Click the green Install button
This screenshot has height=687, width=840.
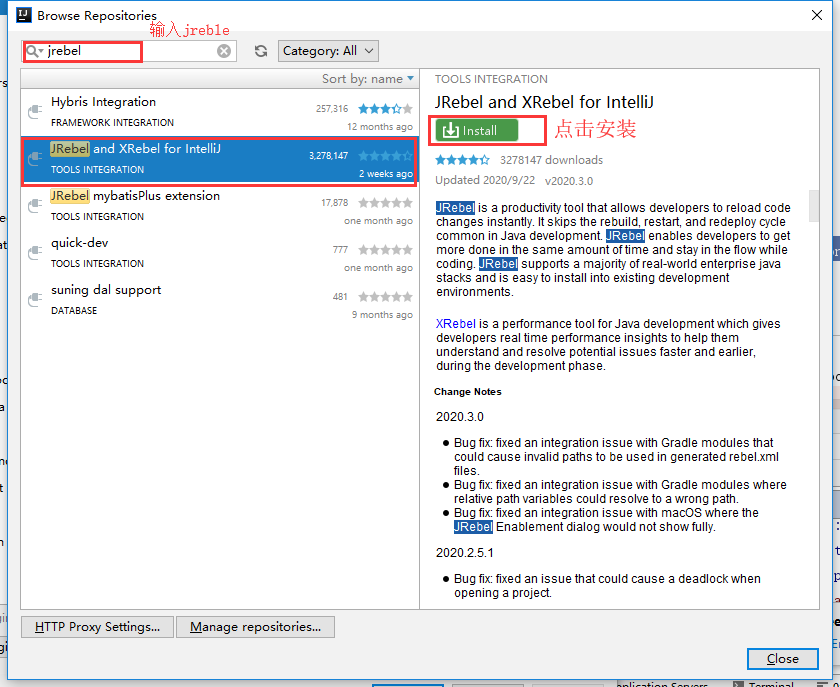[477, 131]
